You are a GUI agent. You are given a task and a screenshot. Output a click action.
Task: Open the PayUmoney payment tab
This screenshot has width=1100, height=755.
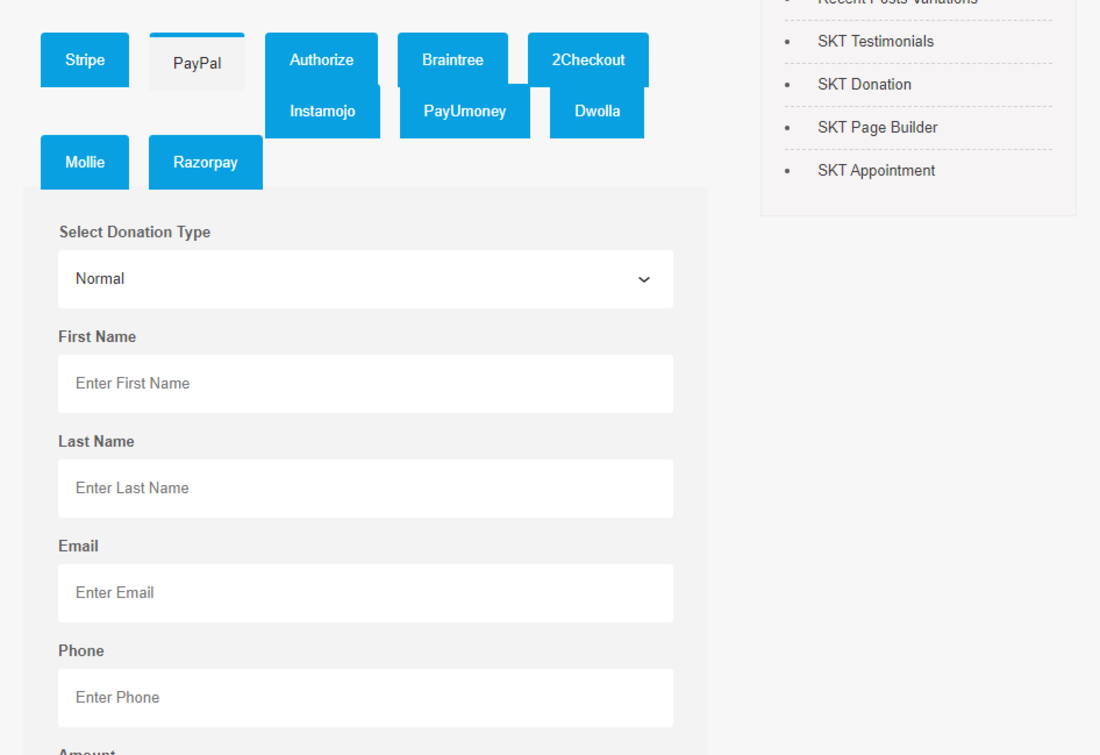(x=464, y=111)
